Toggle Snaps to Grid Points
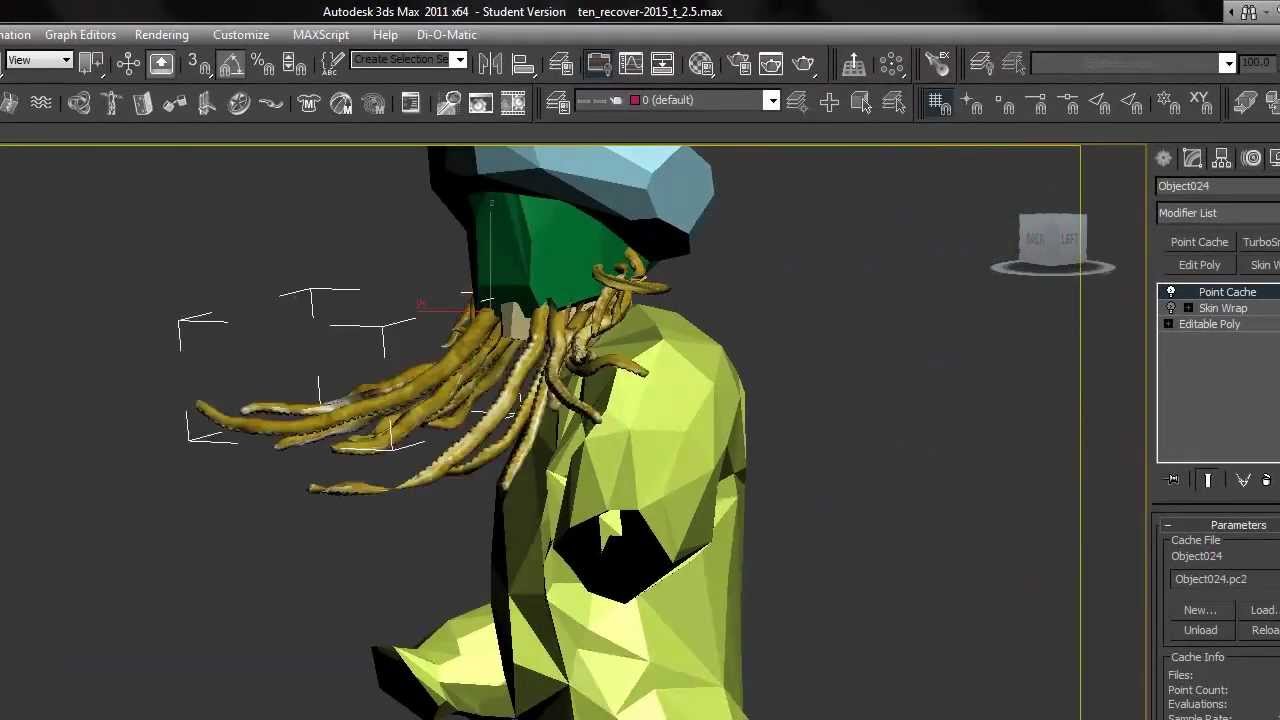This screenshot has height=720, width=1280. pos(937,102)
